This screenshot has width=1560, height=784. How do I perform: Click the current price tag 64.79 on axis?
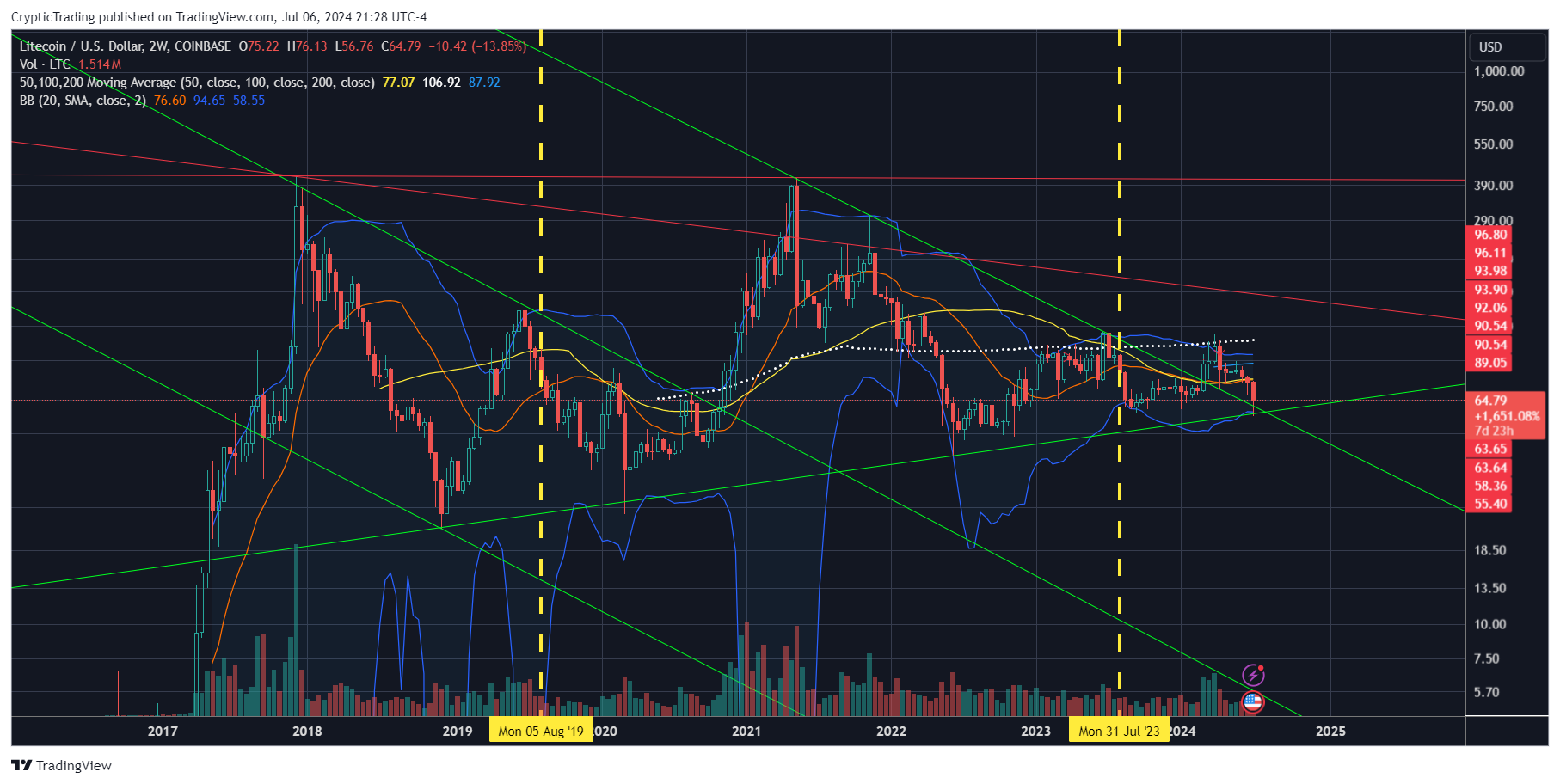tap(1490, 401)
